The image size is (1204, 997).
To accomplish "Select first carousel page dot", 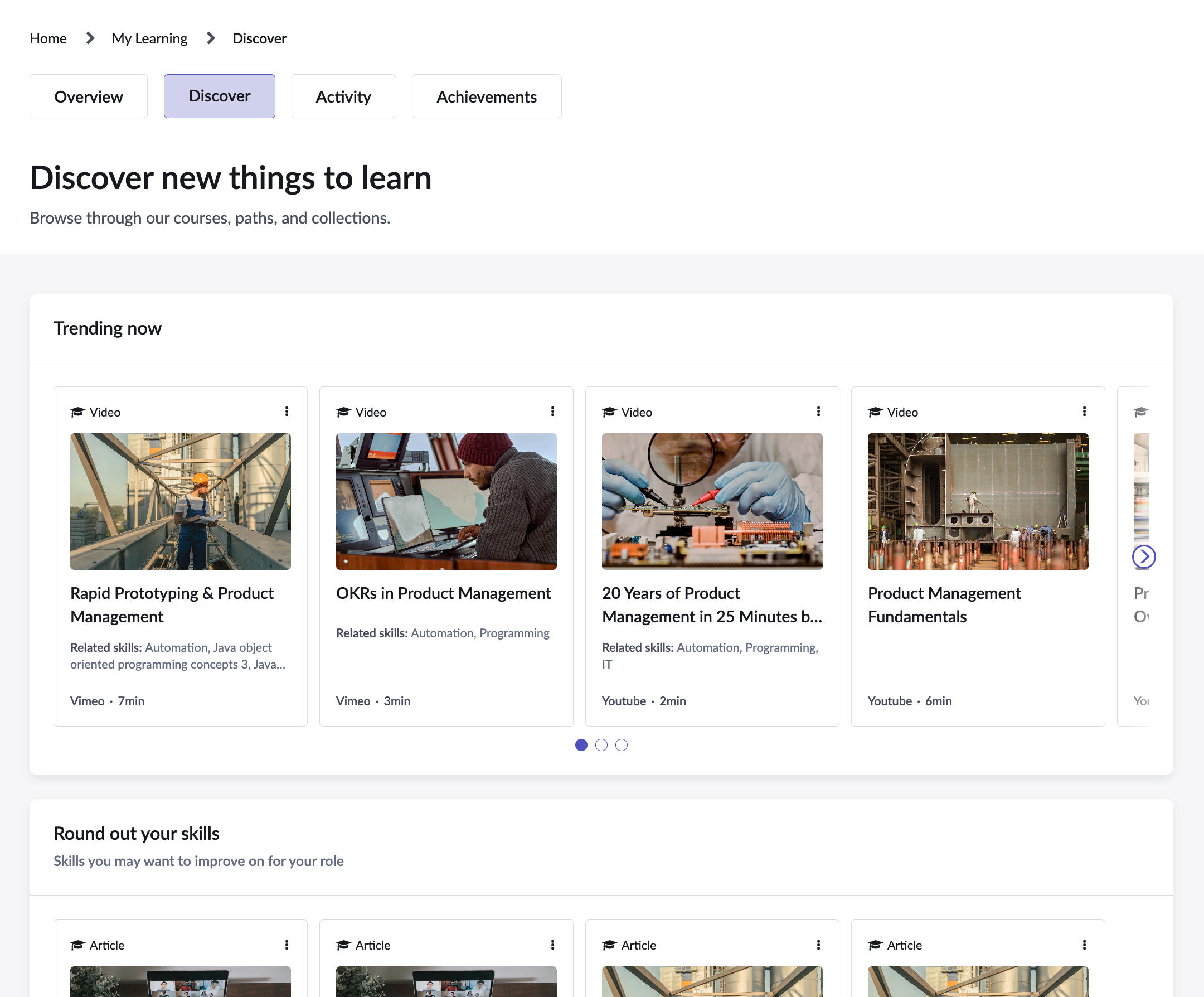I will [x=581, y=744].
